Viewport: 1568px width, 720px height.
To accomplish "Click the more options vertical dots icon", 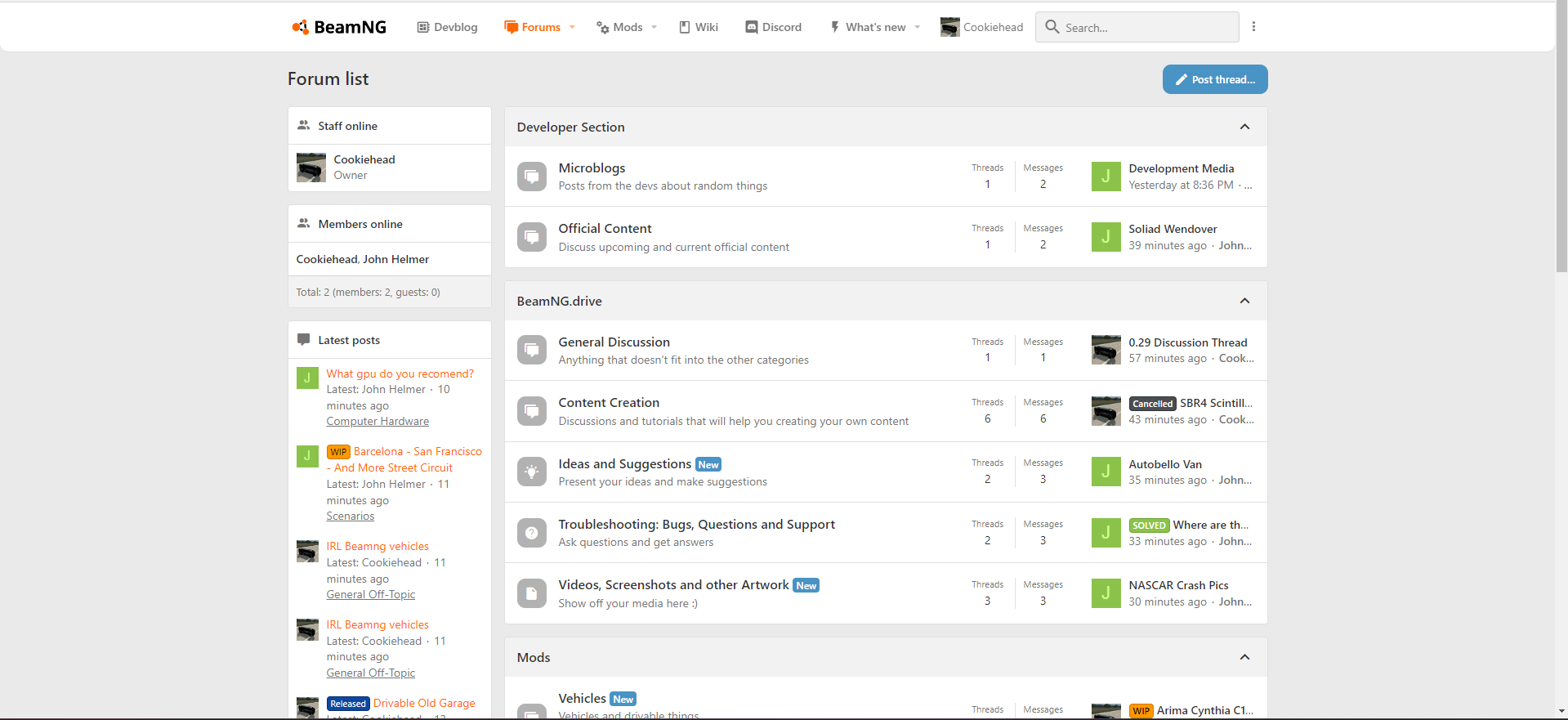I will pos(1253,27).
